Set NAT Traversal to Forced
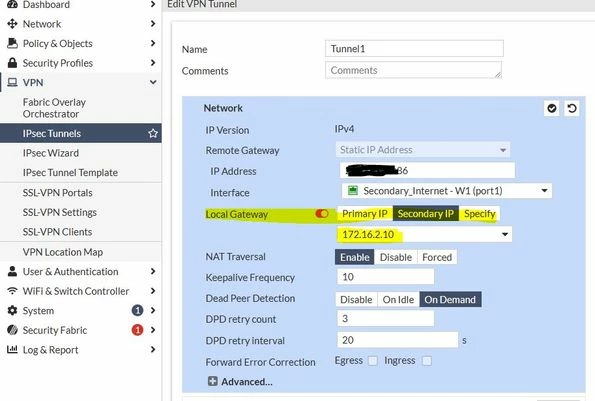The height and width of the screenshot is (401, 595). (437, 257)
